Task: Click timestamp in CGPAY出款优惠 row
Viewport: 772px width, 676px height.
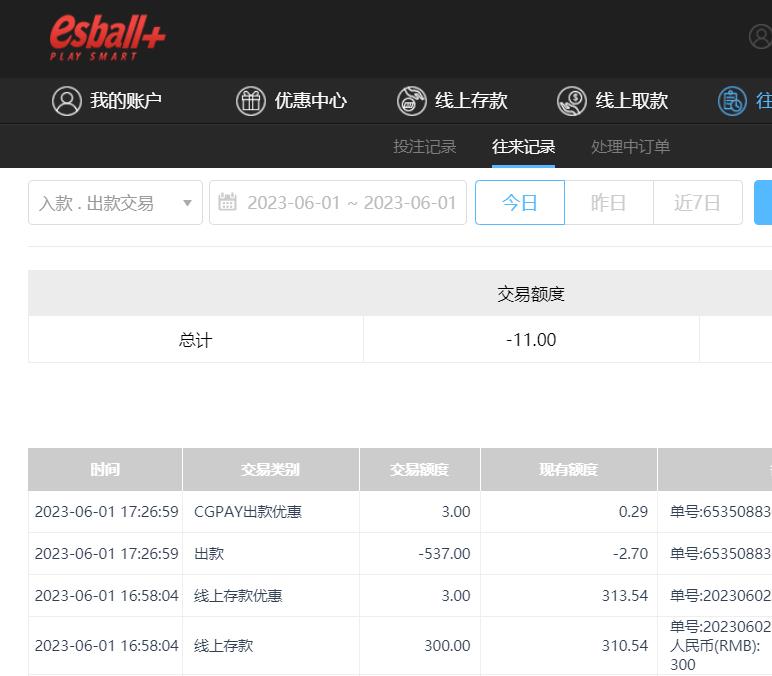Action: 106,512
